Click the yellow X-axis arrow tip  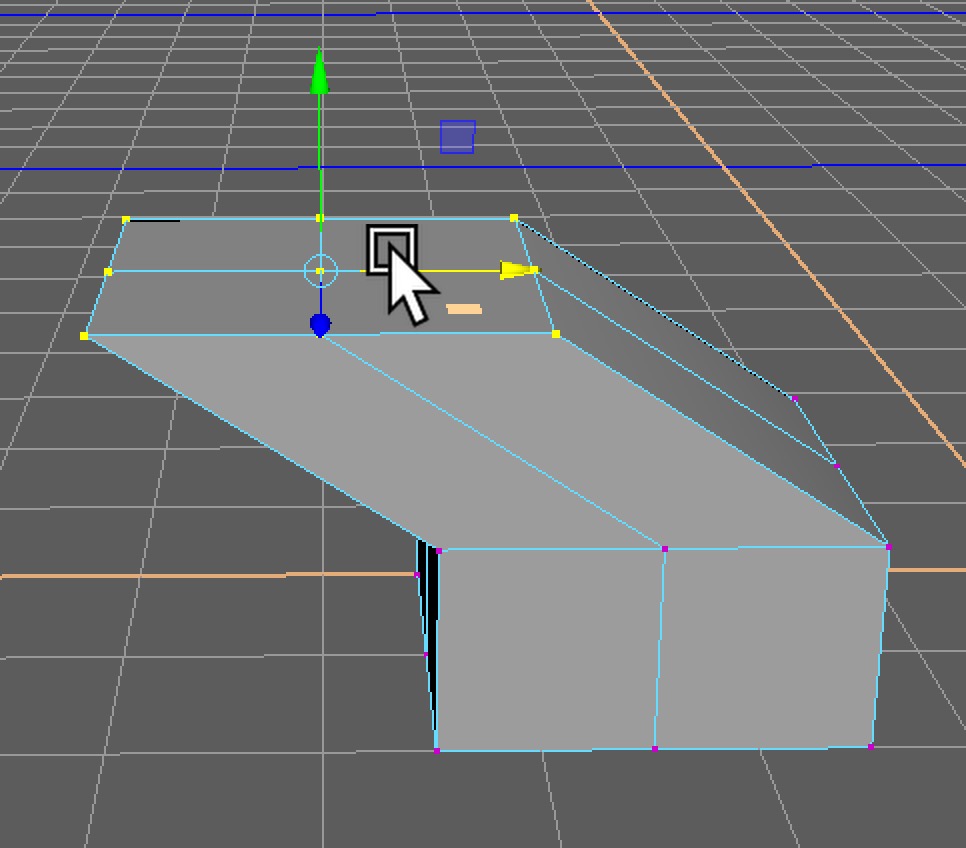(x=519, y=270)
